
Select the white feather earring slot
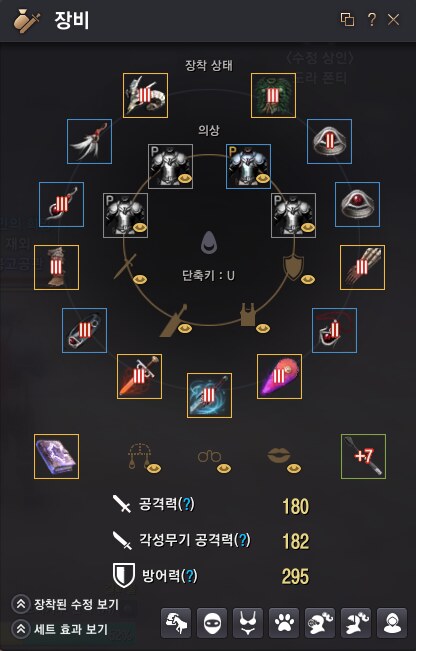point(89,142)
